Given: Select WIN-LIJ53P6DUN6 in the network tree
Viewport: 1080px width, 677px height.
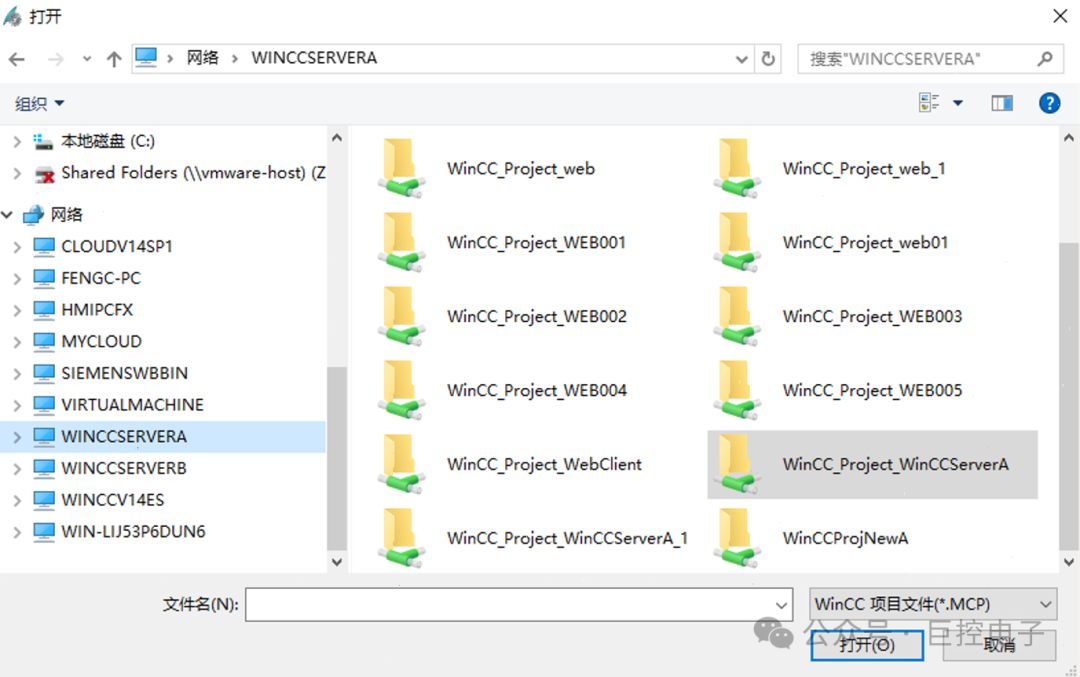Looking at the screenshot, I should 133,532.
